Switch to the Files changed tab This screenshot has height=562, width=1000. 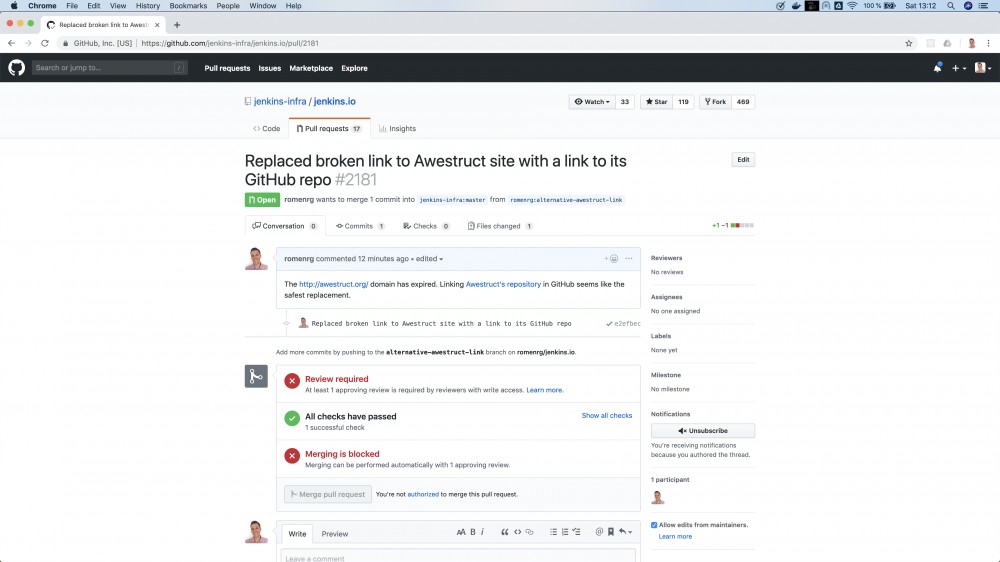[500, 226]
